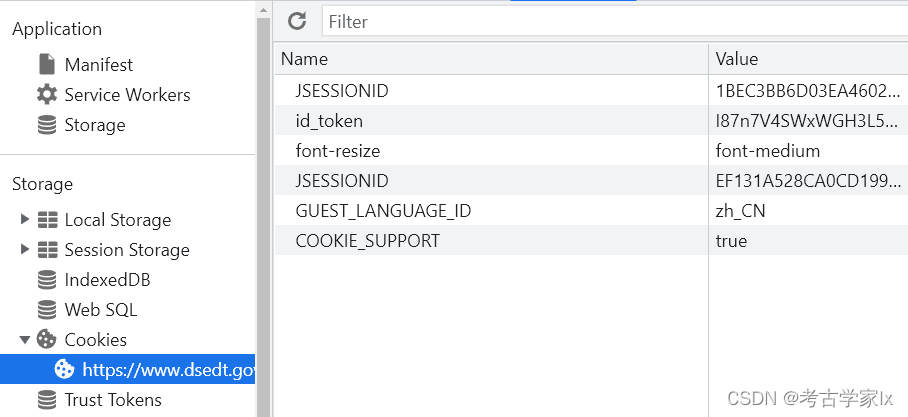
Task: Click the refresh cookies icon
Action: point(297,21)
